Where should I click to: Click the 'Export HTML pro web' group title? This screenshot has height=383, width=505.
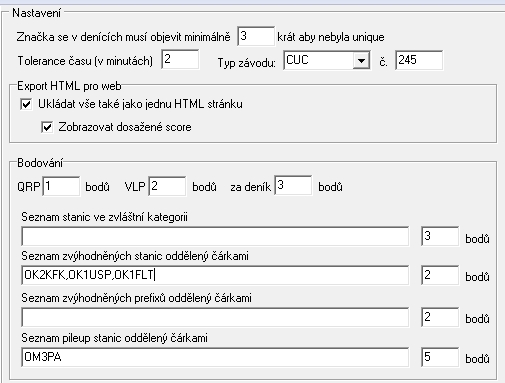coord(69,86)
